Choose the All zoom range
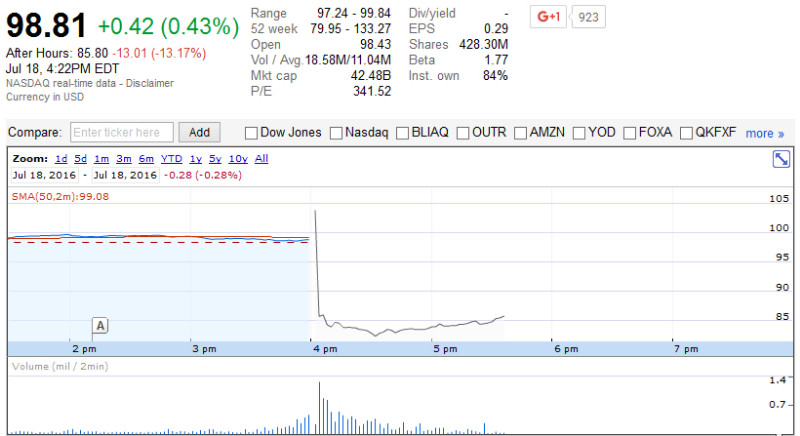The image size is (800, 436). coord(261,159)
